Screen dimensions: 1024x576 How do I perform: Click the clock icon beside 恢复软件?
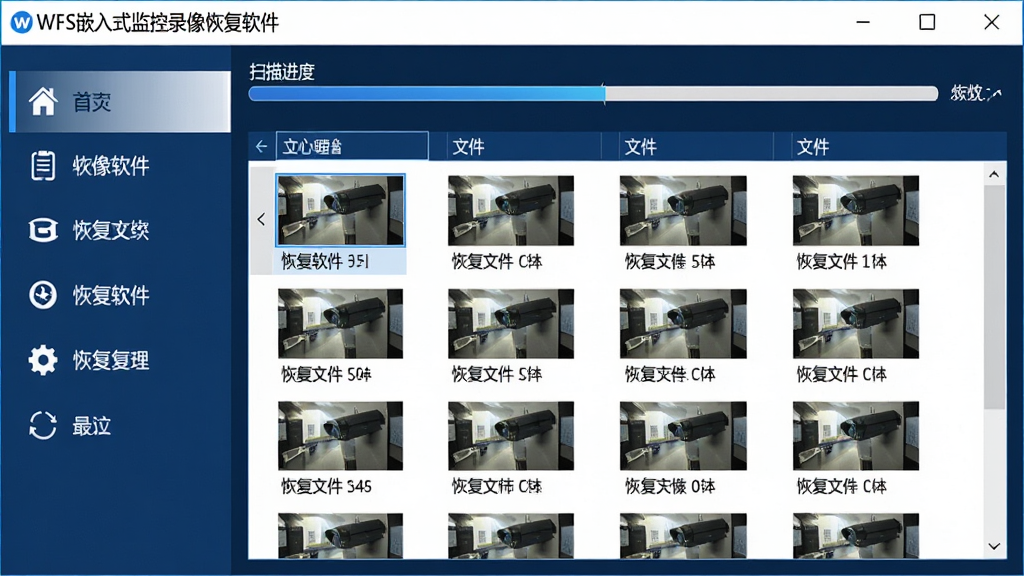(x=43, y=295)
